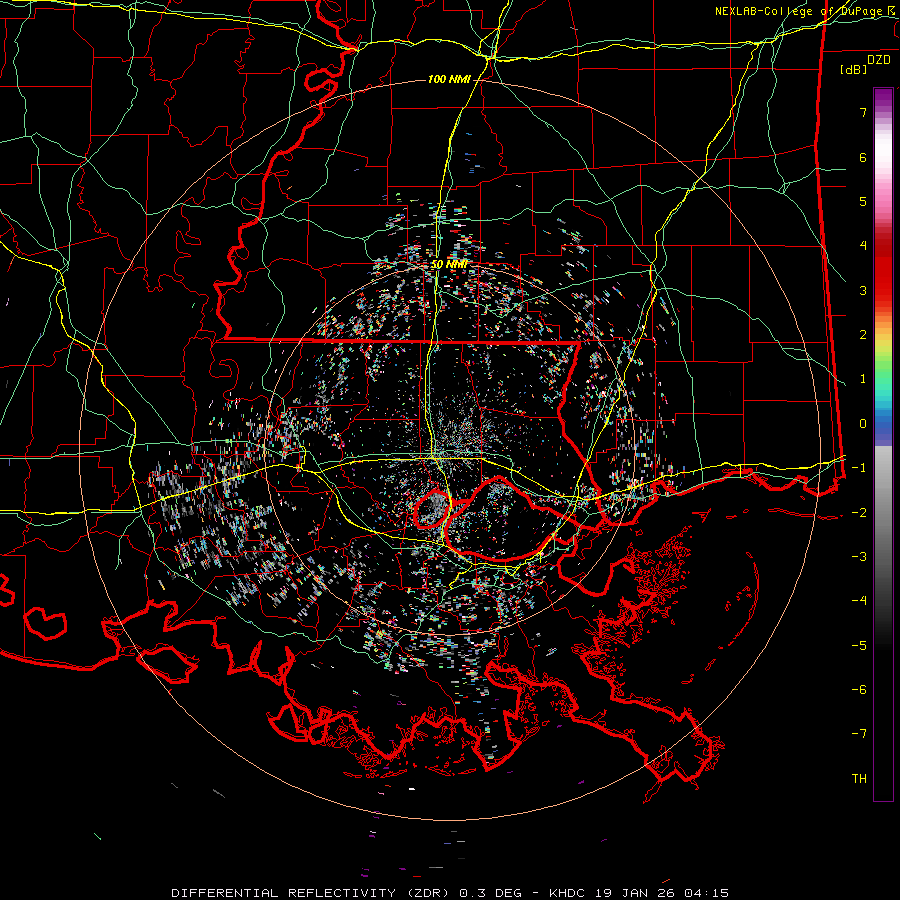The height and width of the screenshot is (900, 900).
Task: Click the 5 value on color scale
Action: [x=863, y=201]
